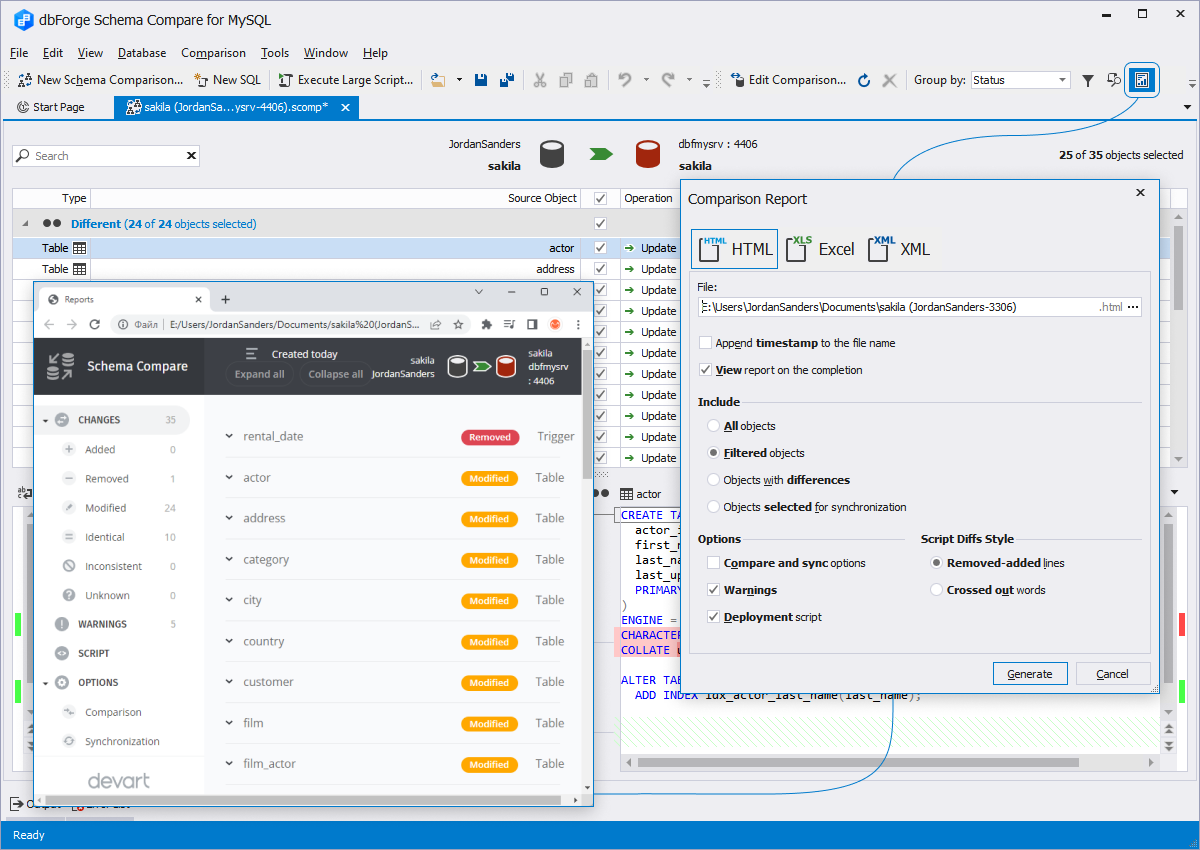Select Removed-added lines style
This screenshot has width=1200, height=850.
pyautogui.click(x=937, y=563)
